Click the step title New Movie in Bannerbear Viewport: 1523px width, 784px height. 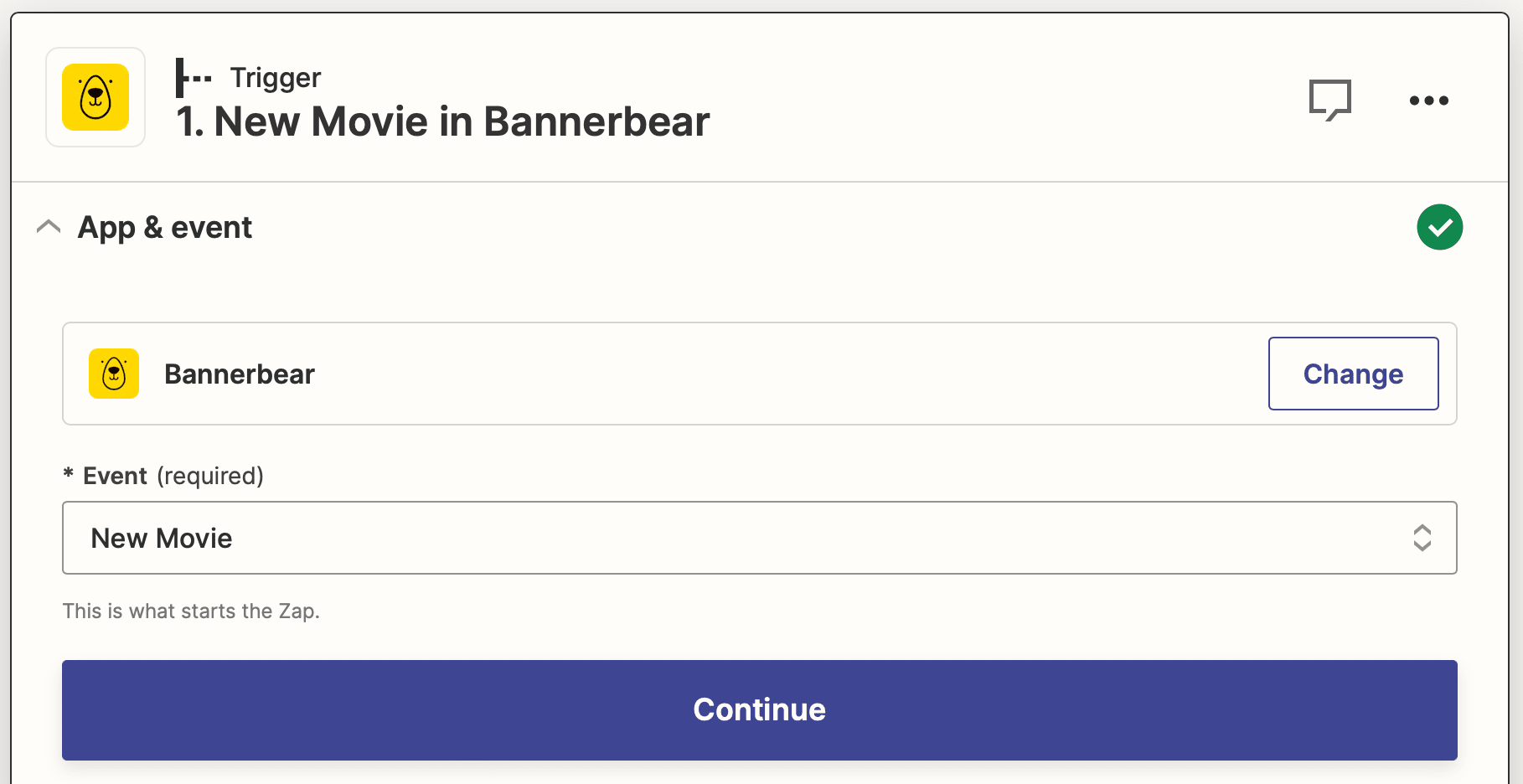tap(442, 121)
